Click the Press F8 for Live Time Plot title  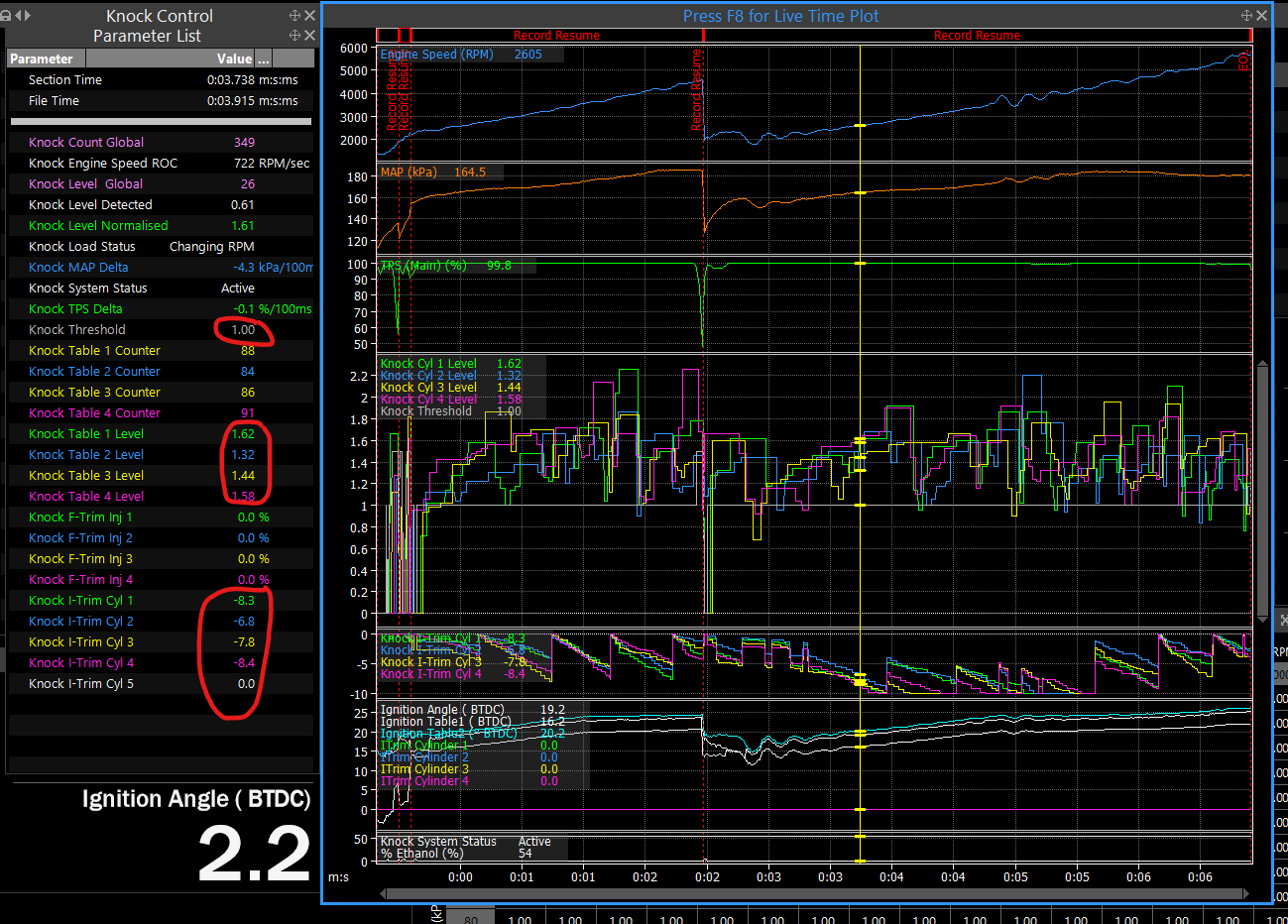pyautogui.click(x=780, y=16)
